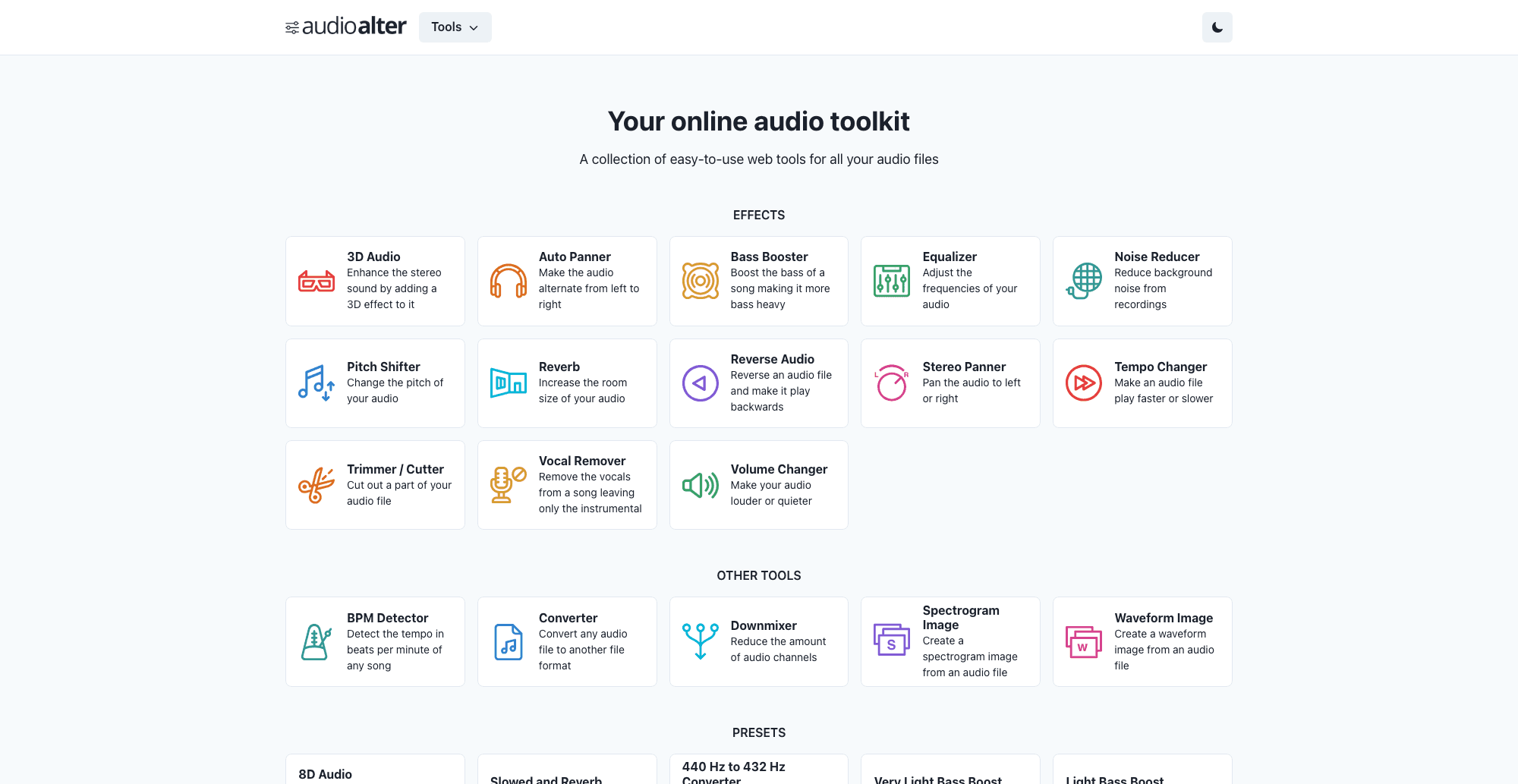Click the Waveform Image W icon
The width and height of the screenshot is (1518, 784).
tap(1084, 642)
